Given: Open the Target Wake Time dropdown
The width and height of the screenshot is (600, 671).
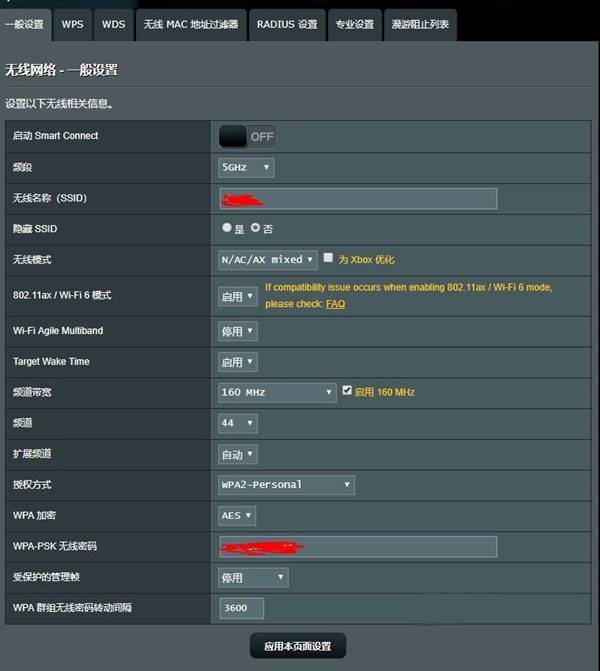Looking at the screenshot, I should click(238, 362).
